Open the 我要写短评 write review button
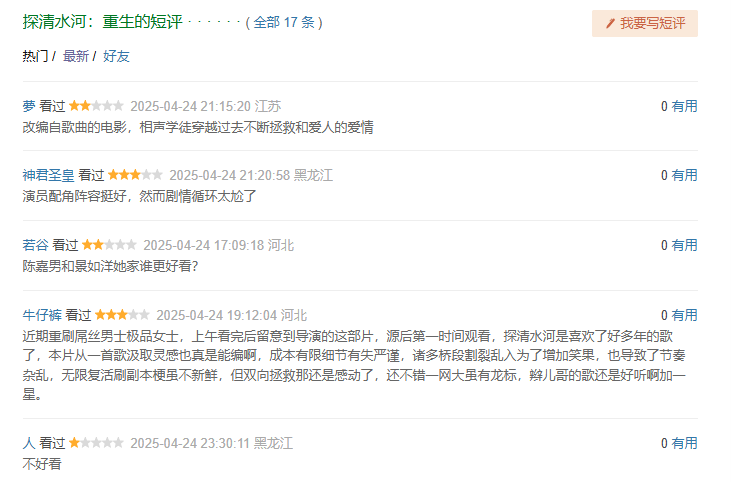 click(x=645, y=23)
